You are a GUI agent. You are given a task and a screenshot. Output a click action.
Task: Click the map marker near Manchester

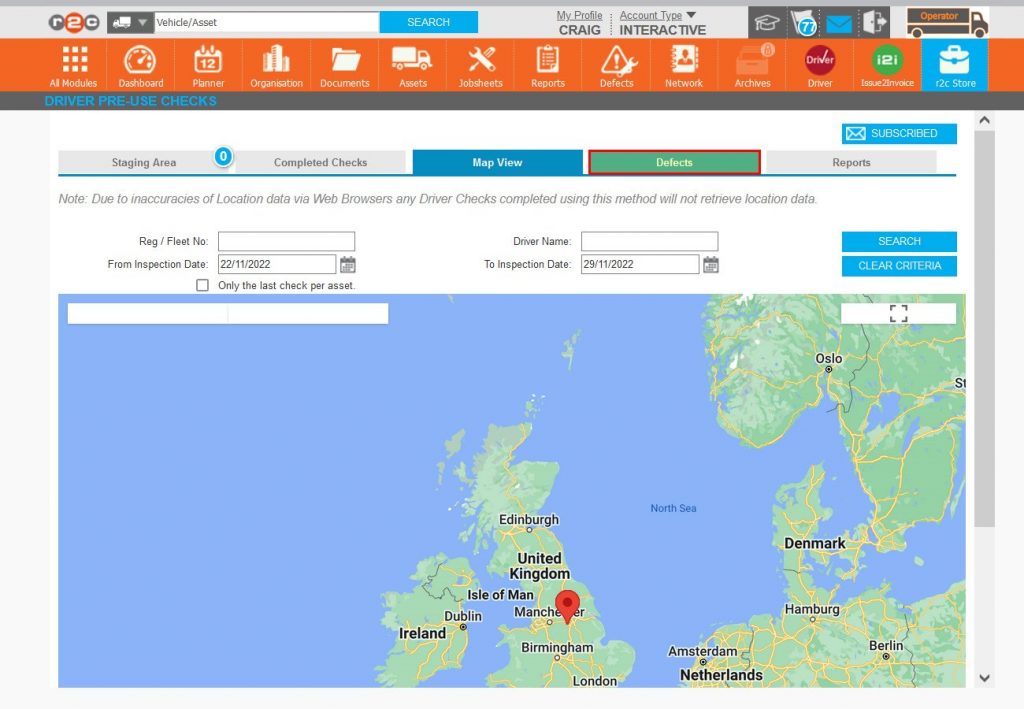[568, 604]
